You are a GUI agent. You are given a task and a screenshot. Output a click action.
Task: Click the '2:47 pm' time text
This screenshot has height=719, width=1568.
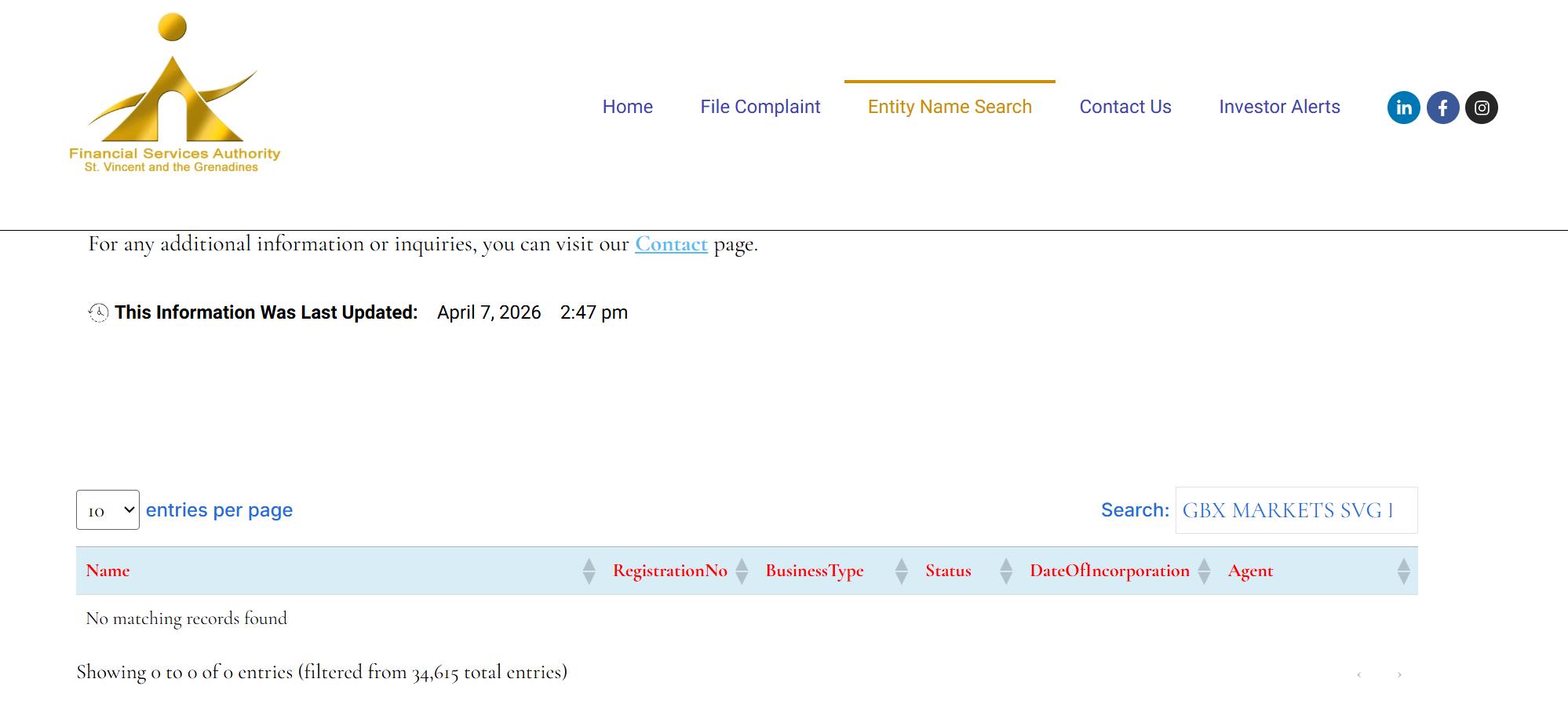[x=594, y=312]
